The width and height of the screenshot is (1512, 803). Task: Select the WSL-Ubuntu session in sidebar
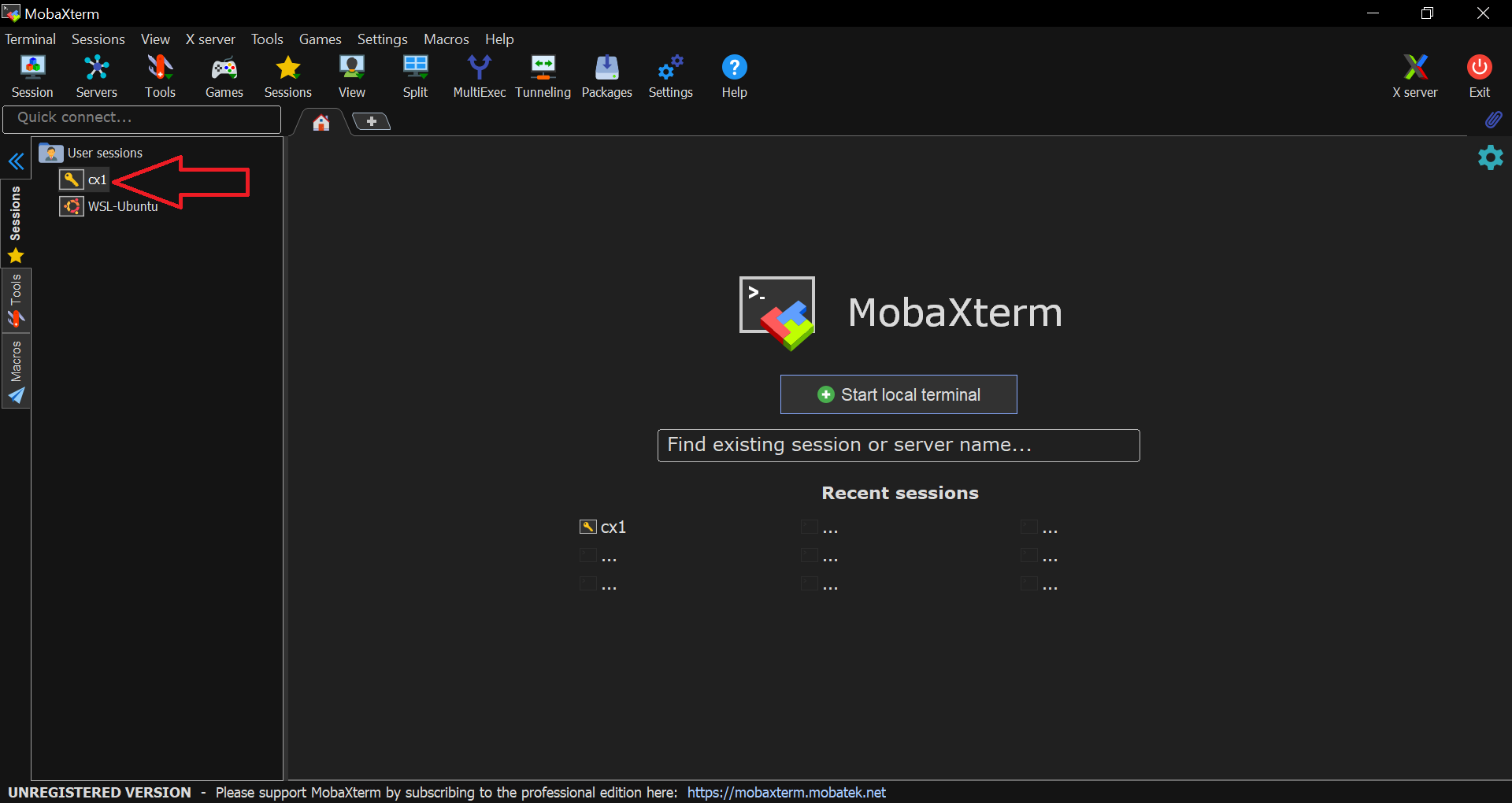point(109,206)
